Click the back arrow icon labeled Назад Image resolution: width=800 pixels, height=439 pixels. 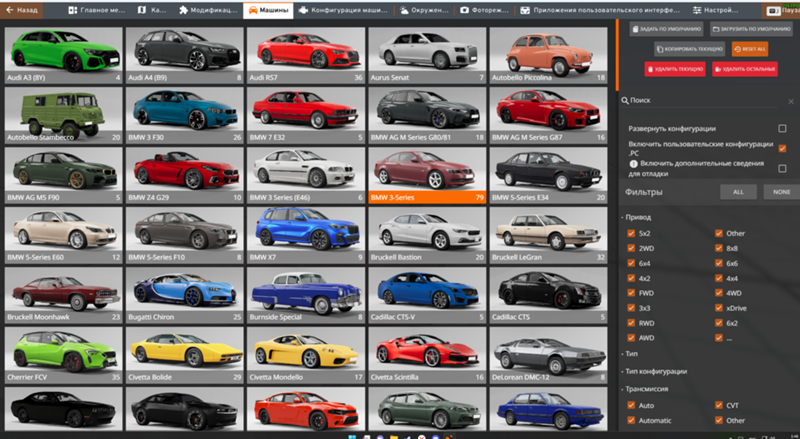coord(9,10)
